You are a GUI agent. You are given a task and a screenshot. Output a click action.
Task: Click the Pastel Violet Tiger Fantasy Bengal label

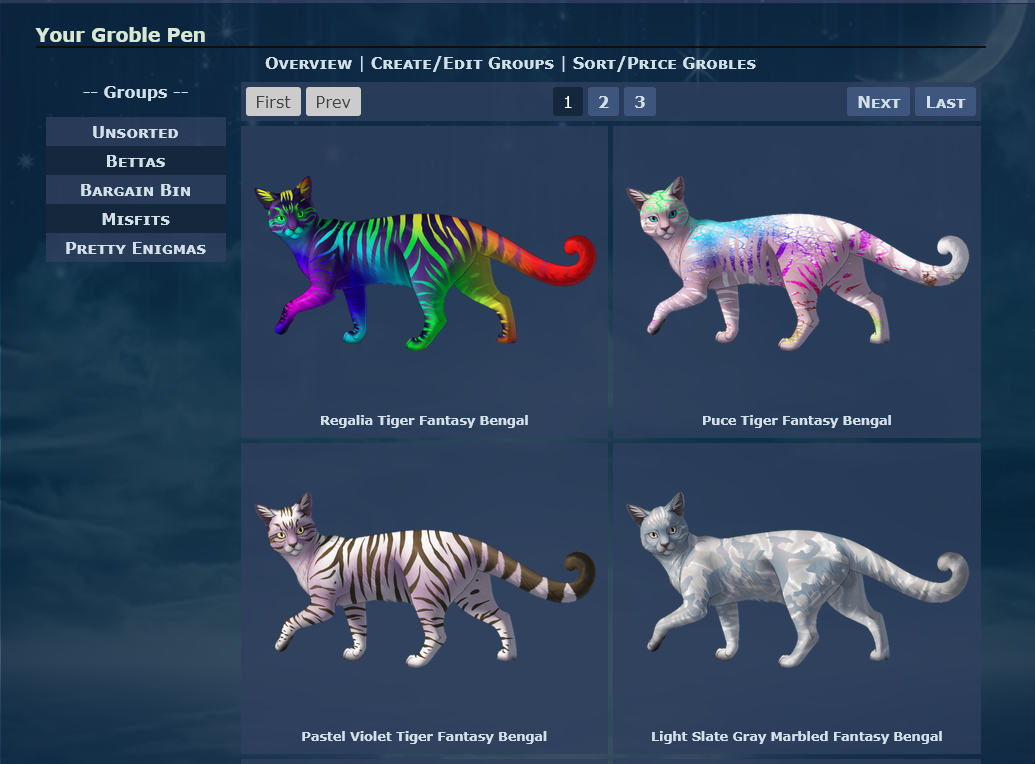[x=424, y=736]
